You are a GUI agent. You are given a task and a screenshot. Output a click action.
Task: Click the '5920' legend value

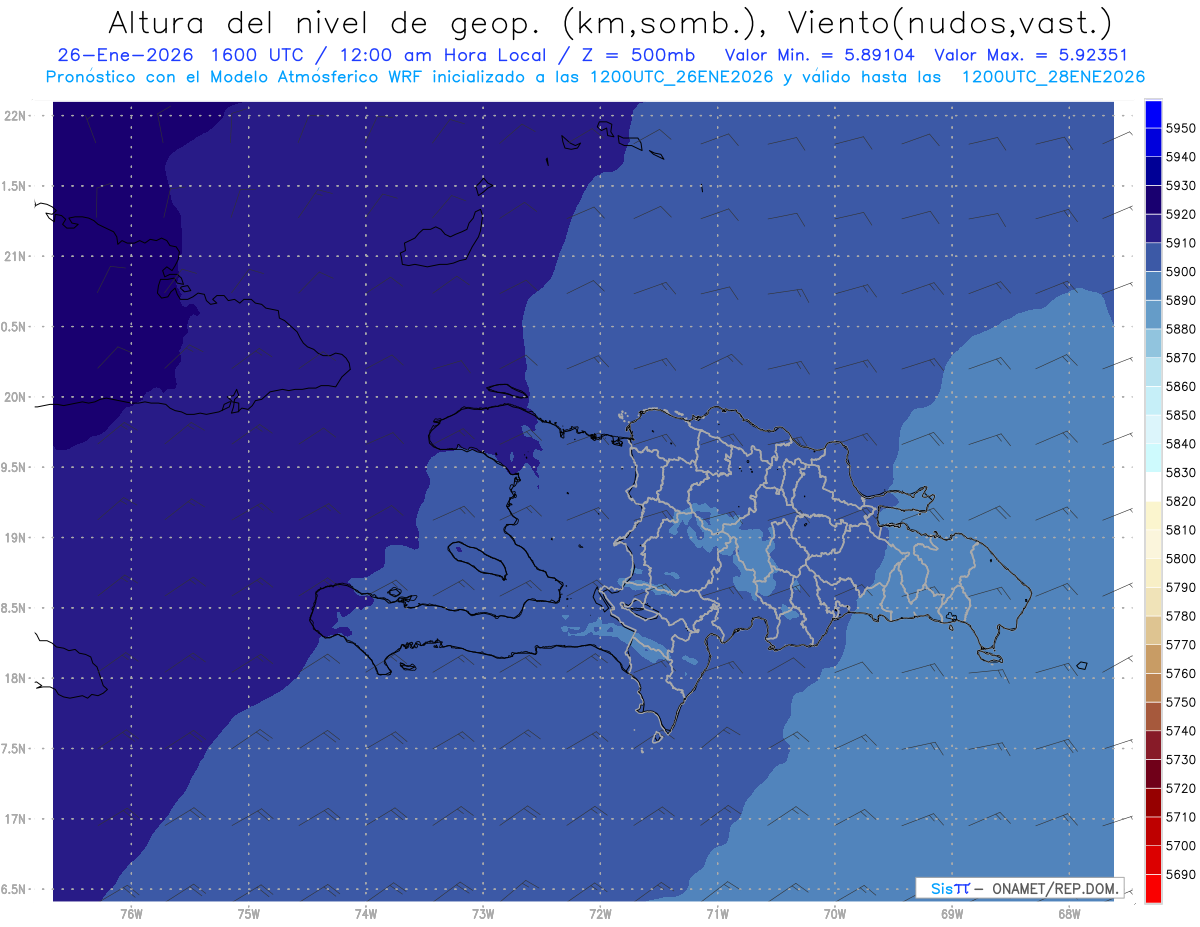1181,215
